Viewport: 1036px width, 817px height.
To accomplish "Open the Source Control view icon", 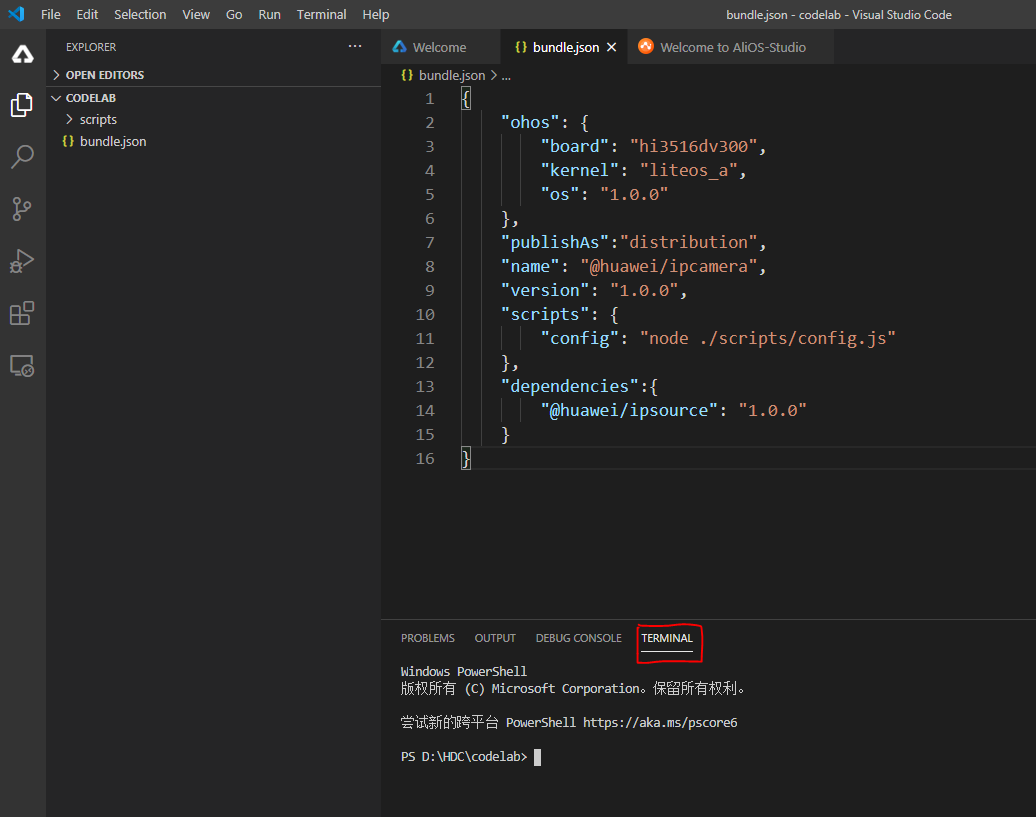I will coord(22,209).
